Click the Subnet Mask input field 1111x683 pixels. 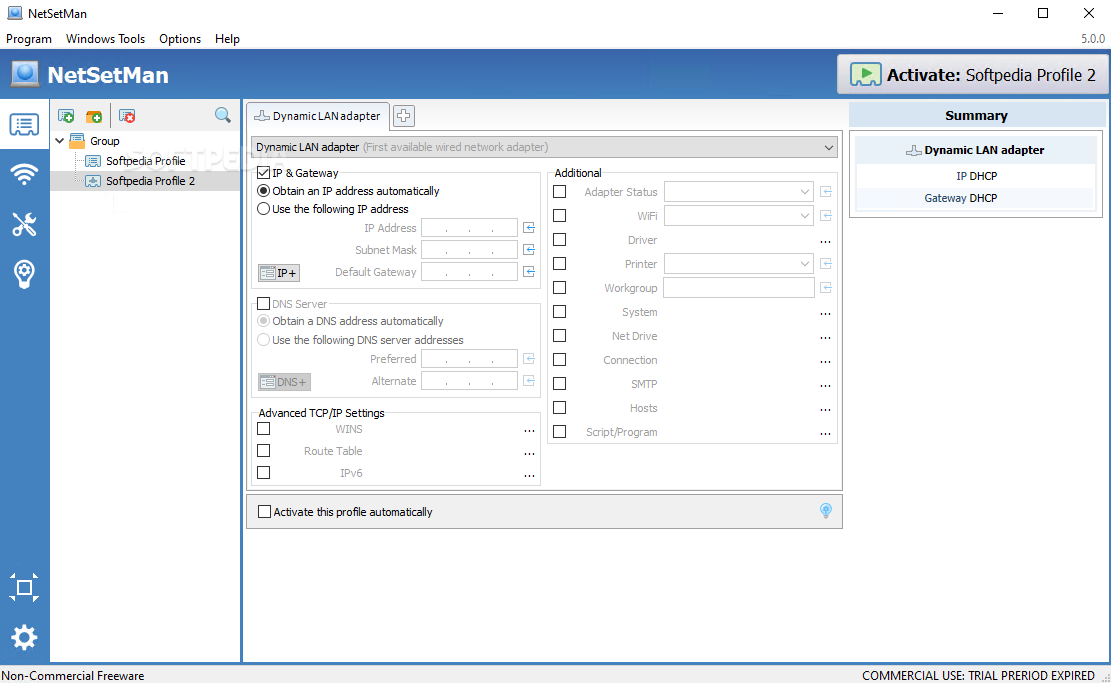click(469, 249)
